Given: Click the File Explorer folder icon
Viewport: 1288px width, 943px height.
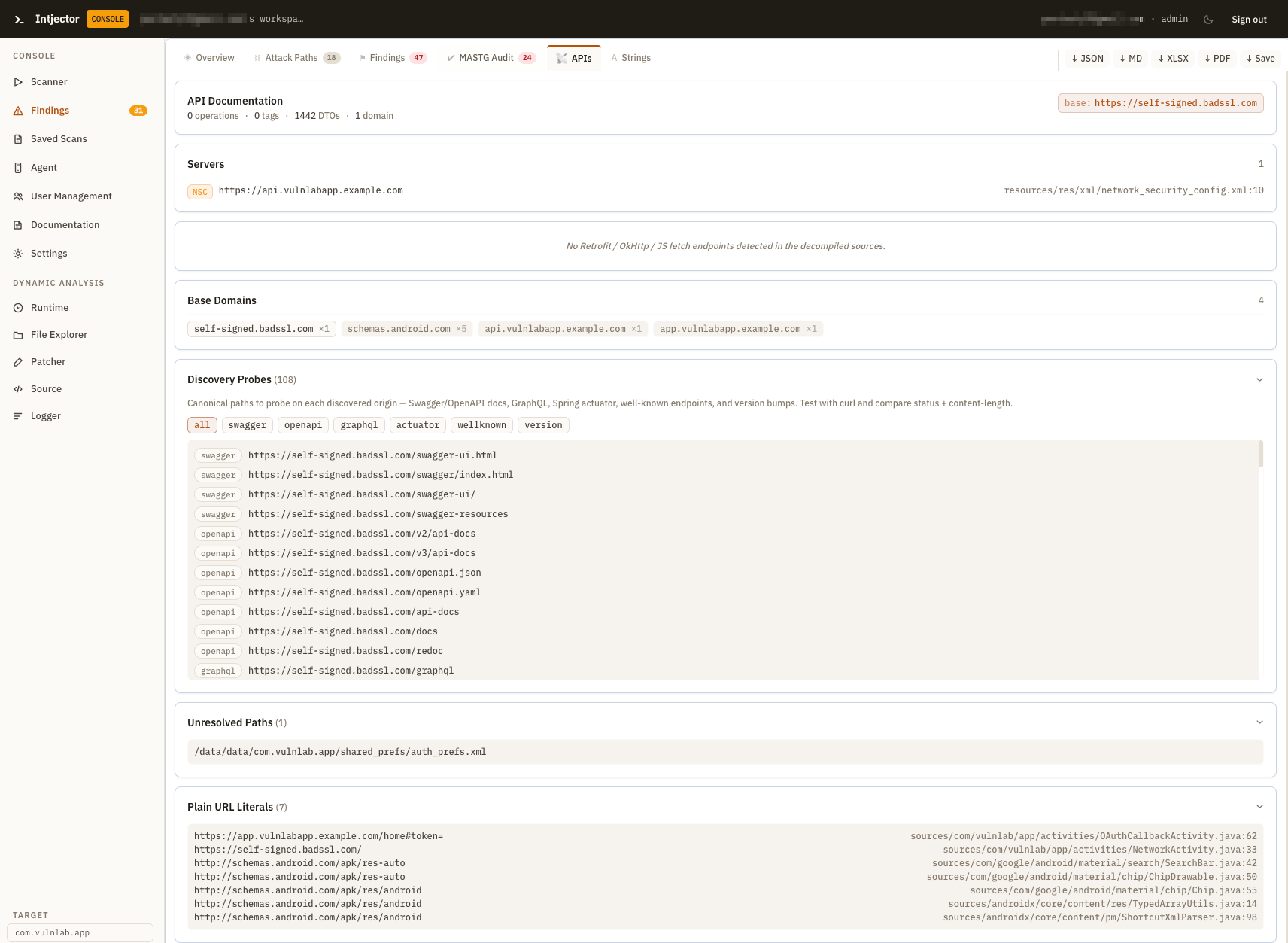Looking at the screenshot, I should 18,335.
